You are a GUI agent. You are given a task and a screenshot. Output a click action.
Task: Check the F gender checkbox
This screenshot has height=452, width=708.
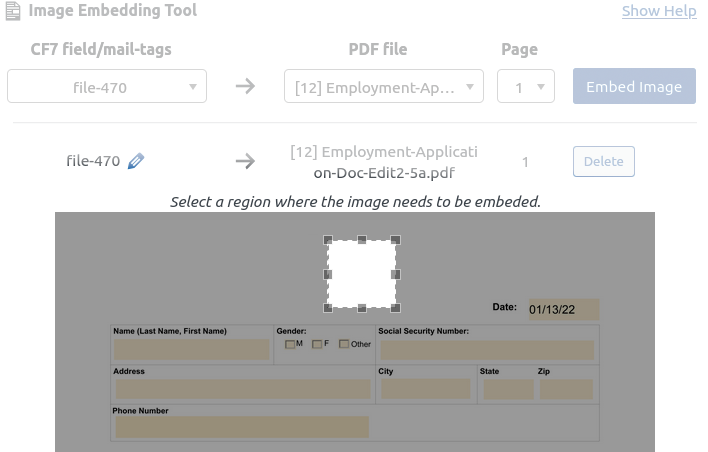point(317,345)
